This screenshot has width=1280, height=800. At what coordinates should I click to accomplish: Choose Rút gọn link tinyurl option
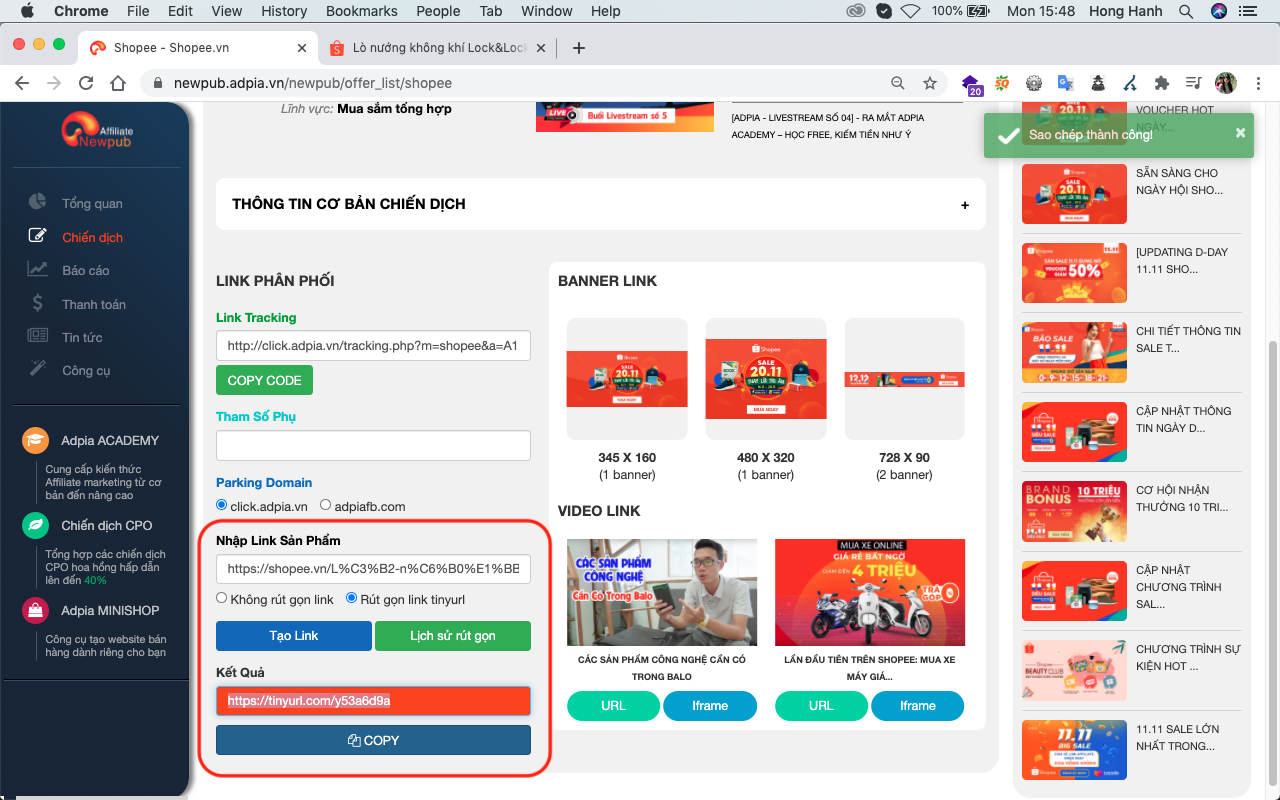[x=351, y=598]
